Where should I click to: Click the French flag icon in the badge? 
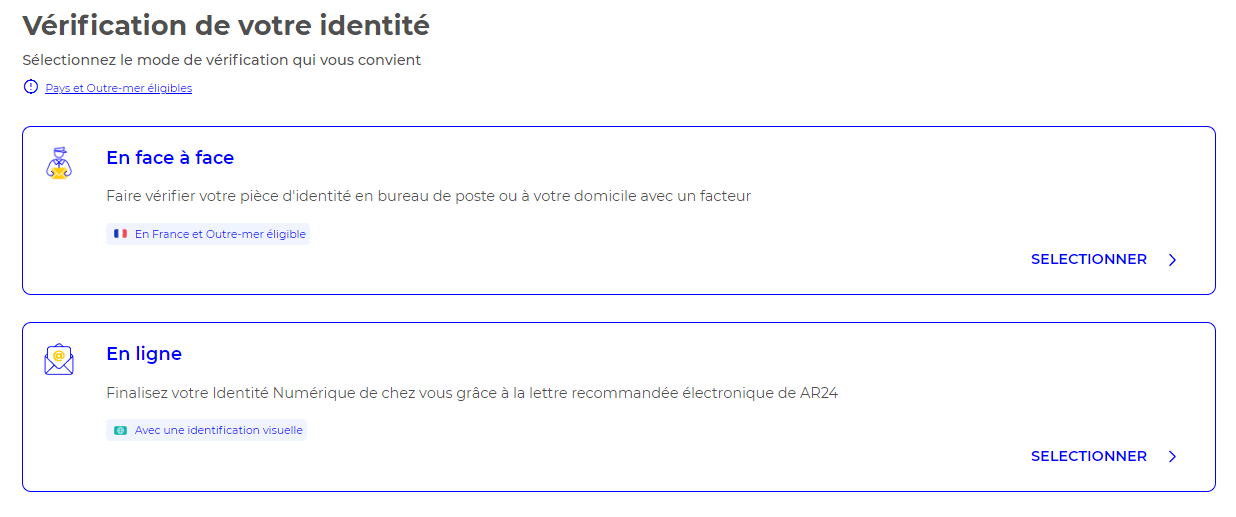[x=121, y=234]
